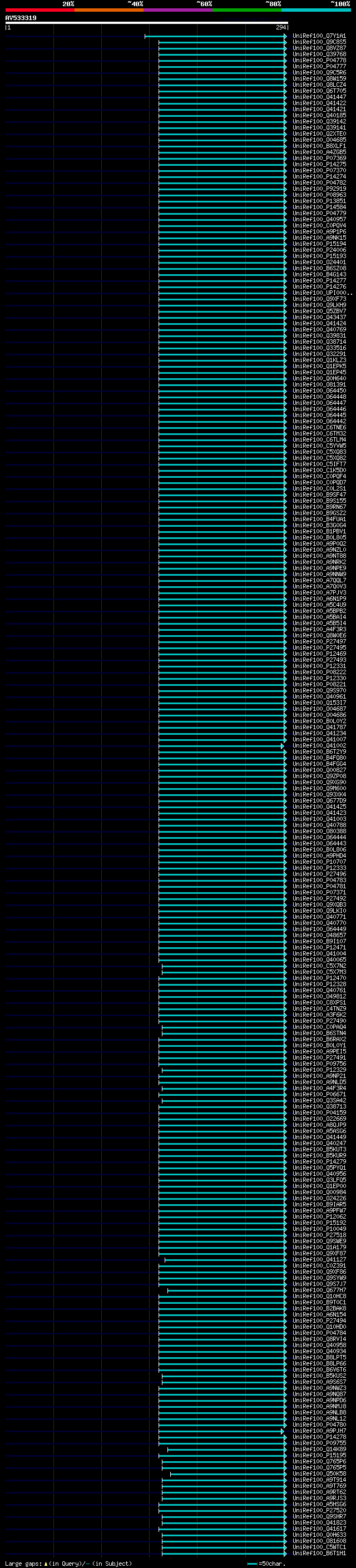Select the UniRef100_O64442 label

(319, 421)
